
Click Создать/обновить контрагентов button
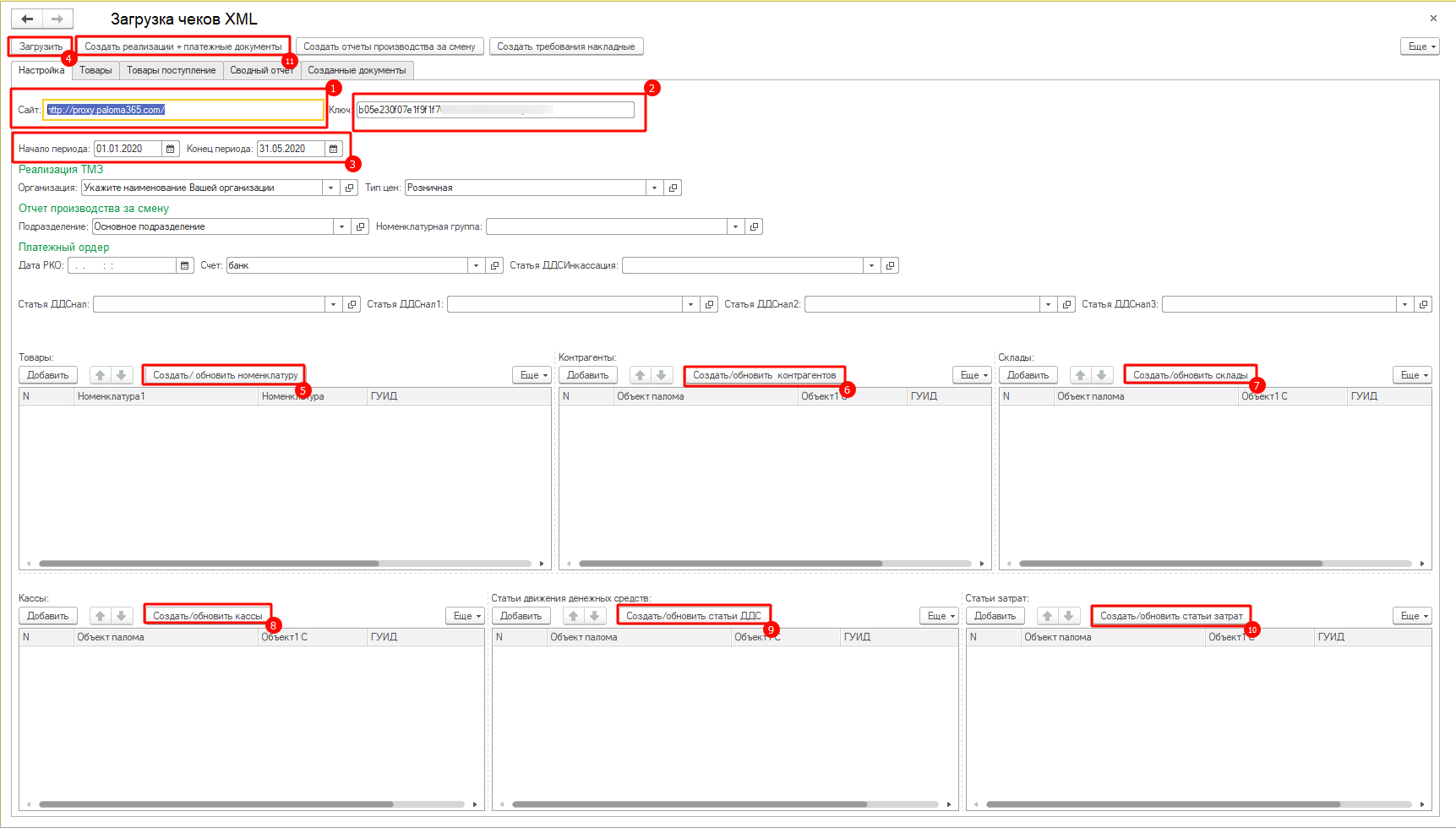(x=764, y=375)
